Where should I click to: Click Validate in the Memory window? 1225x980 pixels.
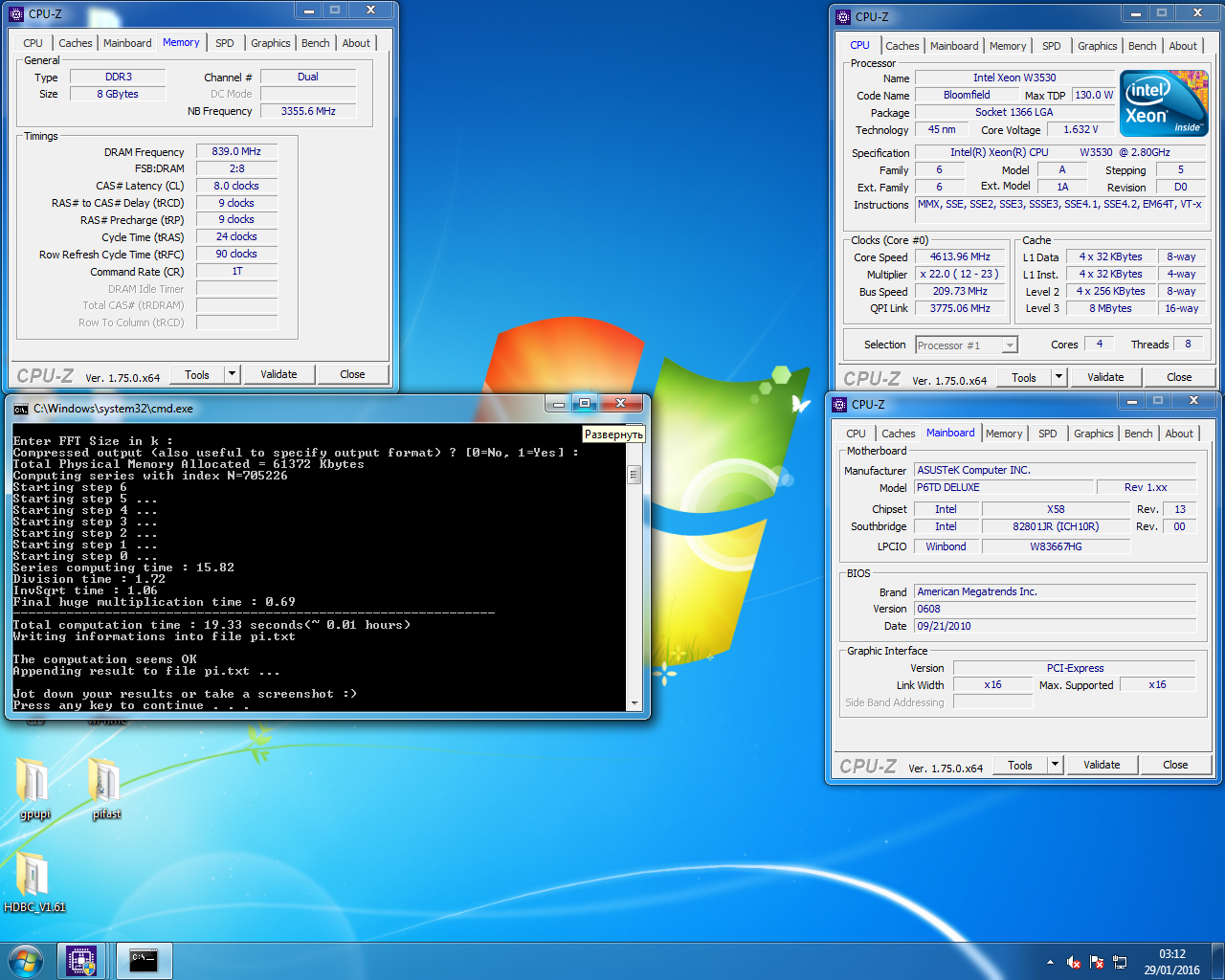pyautogui.click(x=278, y=374)
